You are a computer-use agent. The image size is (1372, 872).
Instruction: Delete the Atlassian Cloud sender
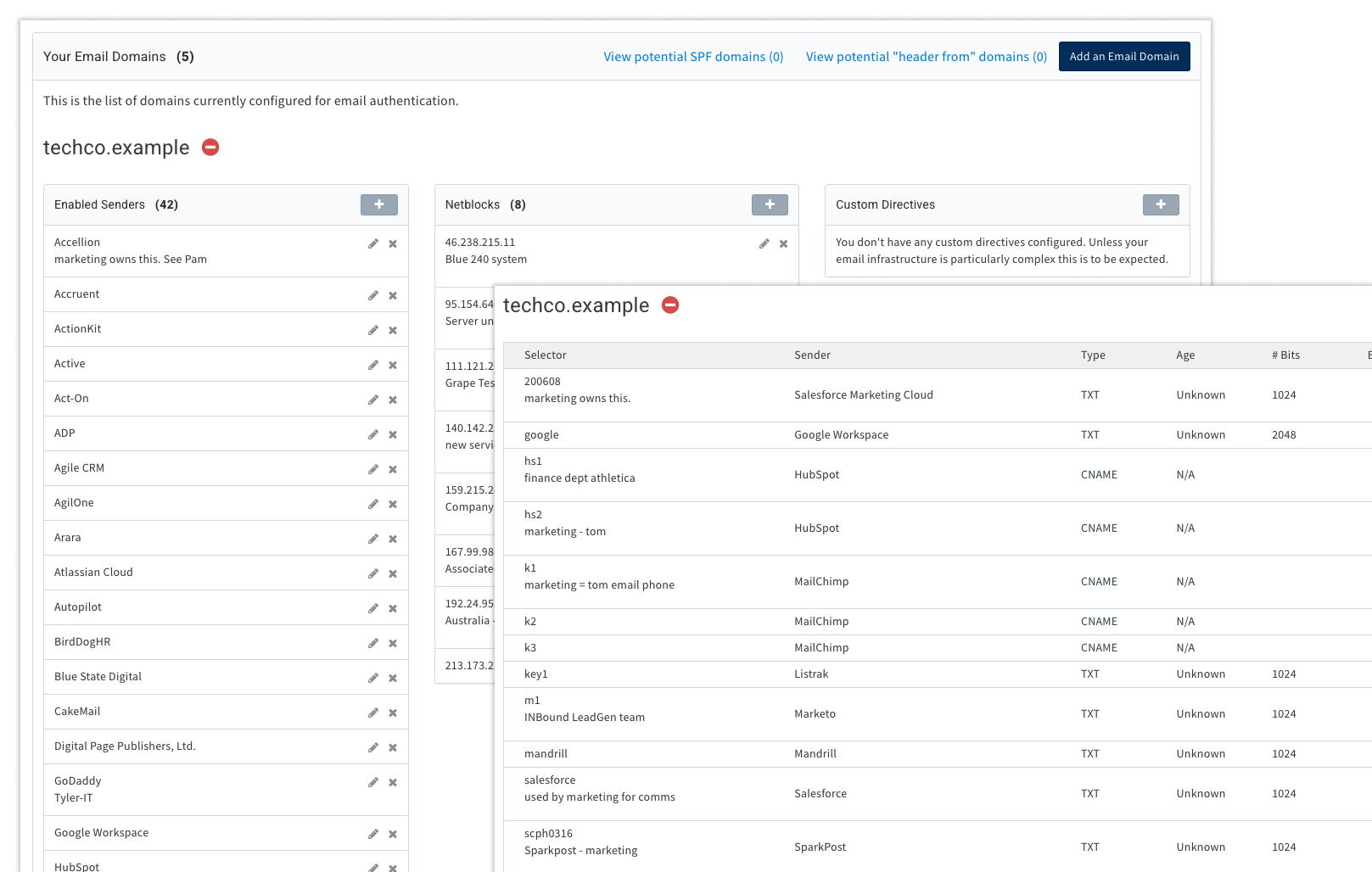(x=393, y=573)
